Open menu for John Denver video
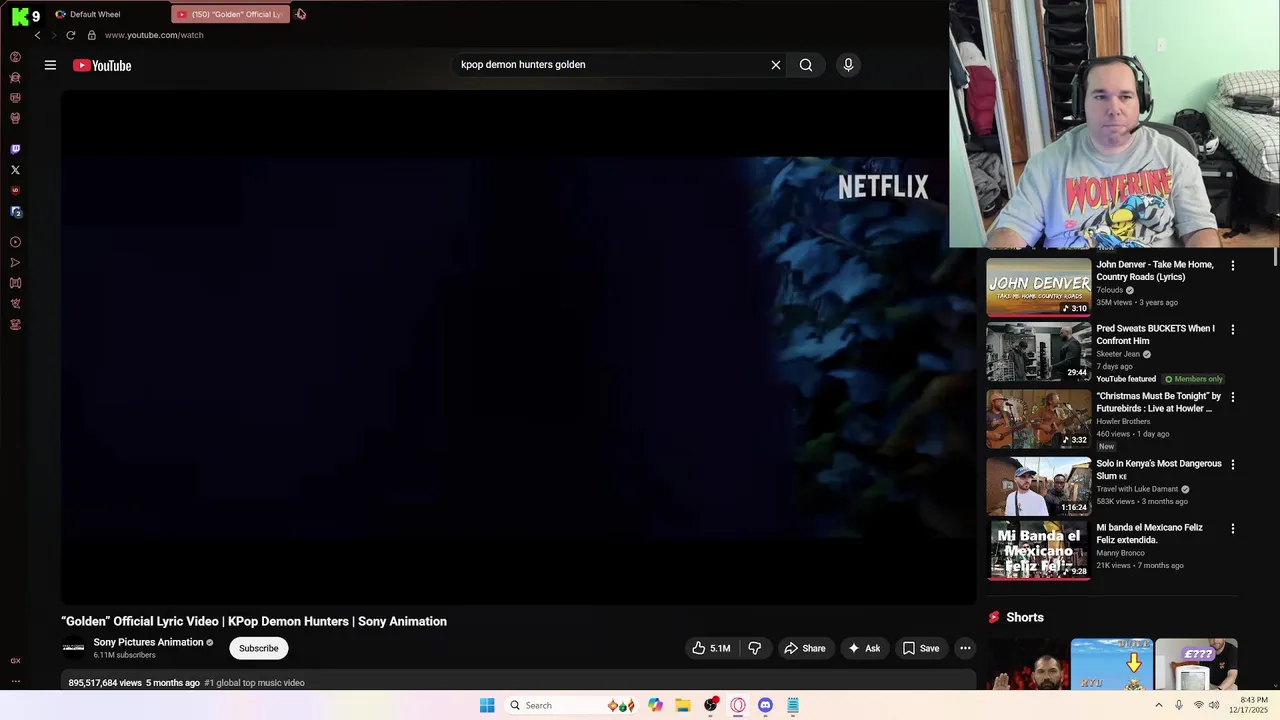This screenshot has width=1280, height=720. tap(1232, 266)
